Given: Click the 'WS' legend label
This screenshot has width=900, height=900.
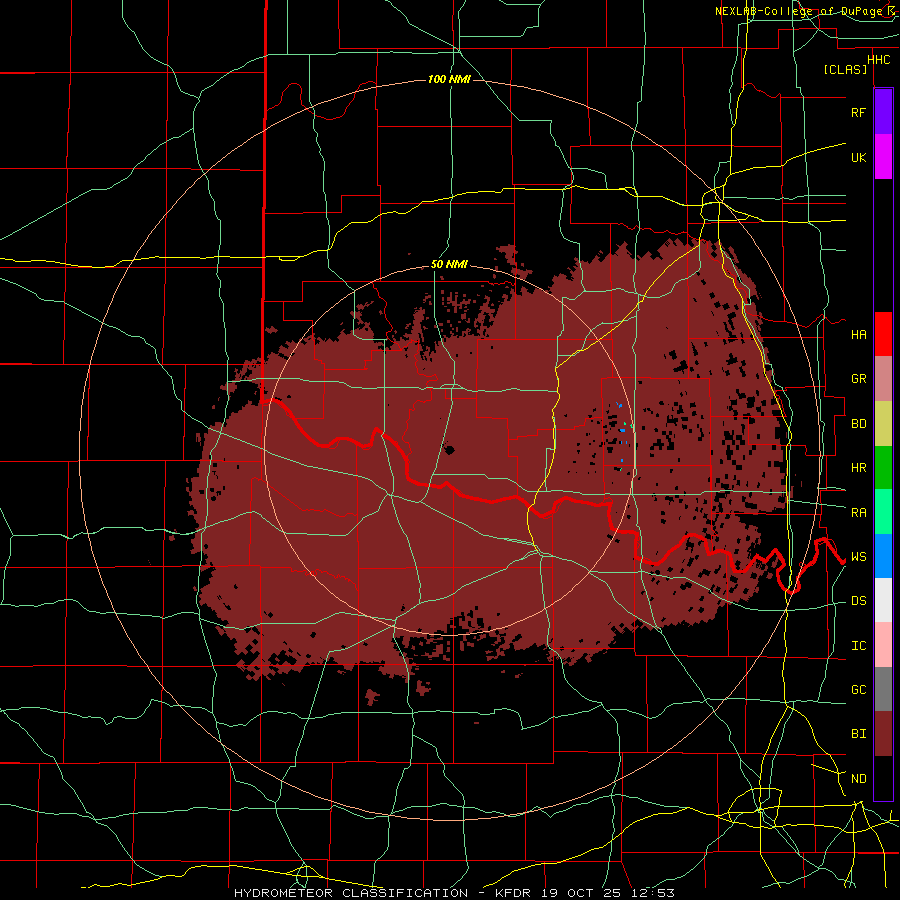Looking at the screenshot, I should (858, 557).
